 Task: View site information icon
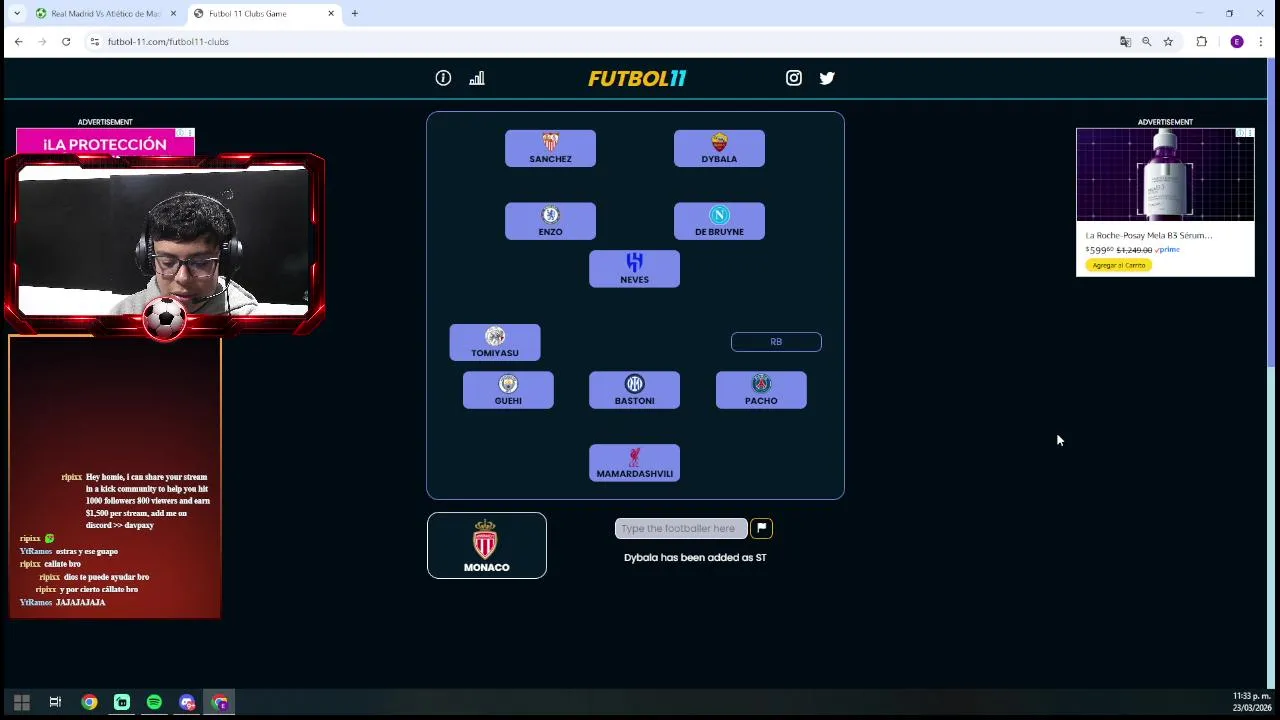point(94,42)
